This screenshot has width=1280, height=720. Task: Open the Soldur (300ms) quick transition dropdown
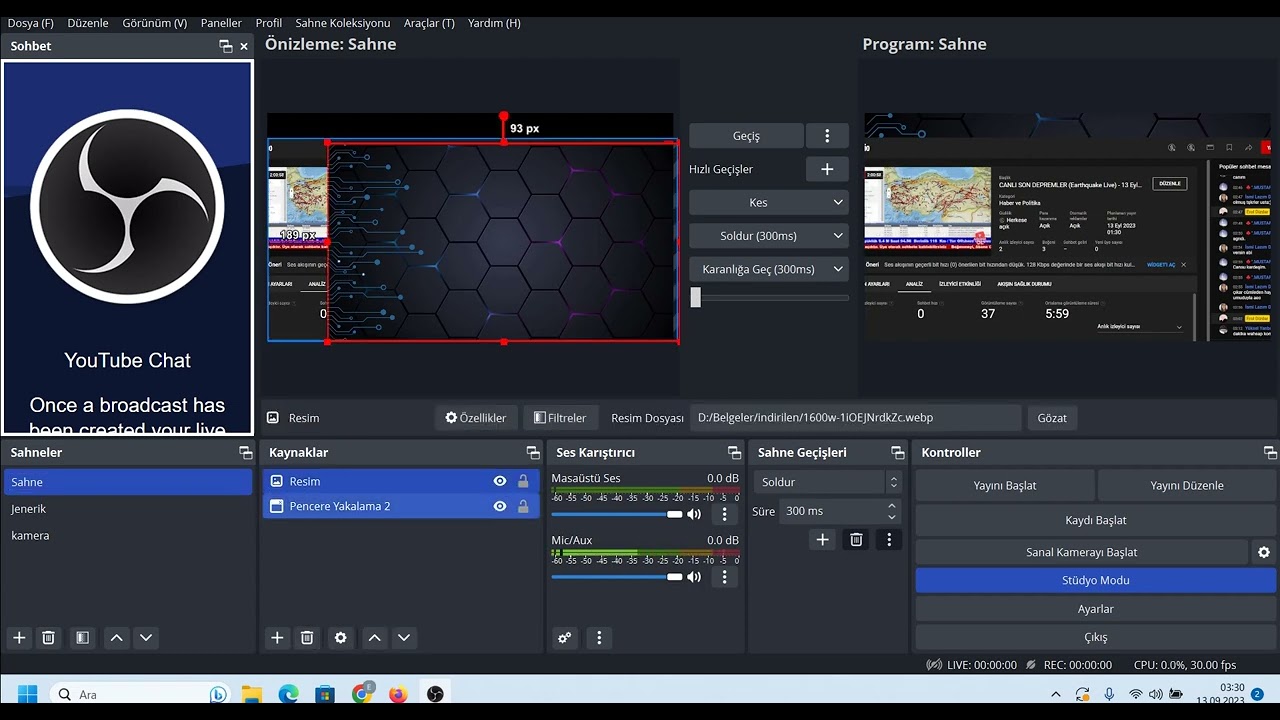click(769, 236)
